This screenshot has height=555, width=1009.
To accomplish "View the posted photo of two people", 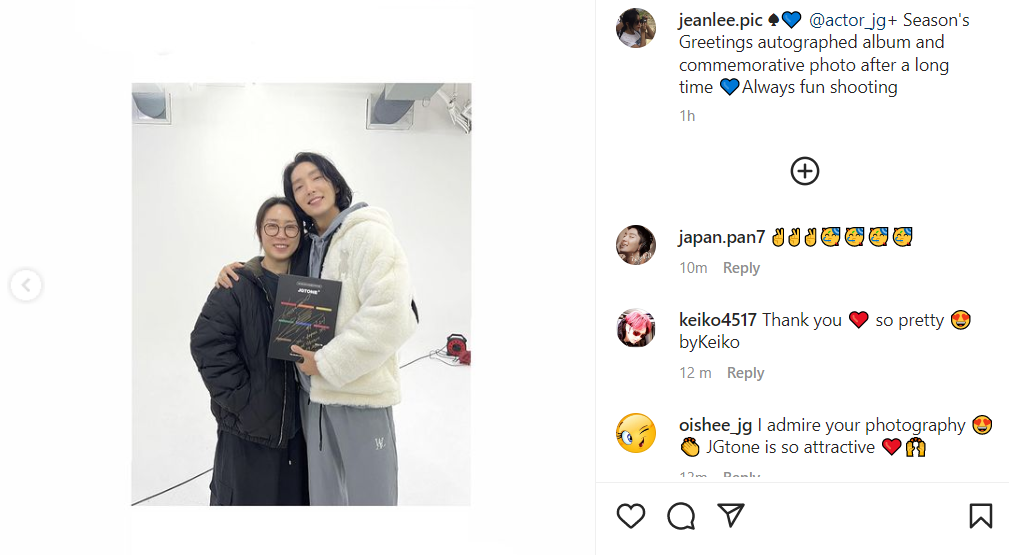I will 301,294.
